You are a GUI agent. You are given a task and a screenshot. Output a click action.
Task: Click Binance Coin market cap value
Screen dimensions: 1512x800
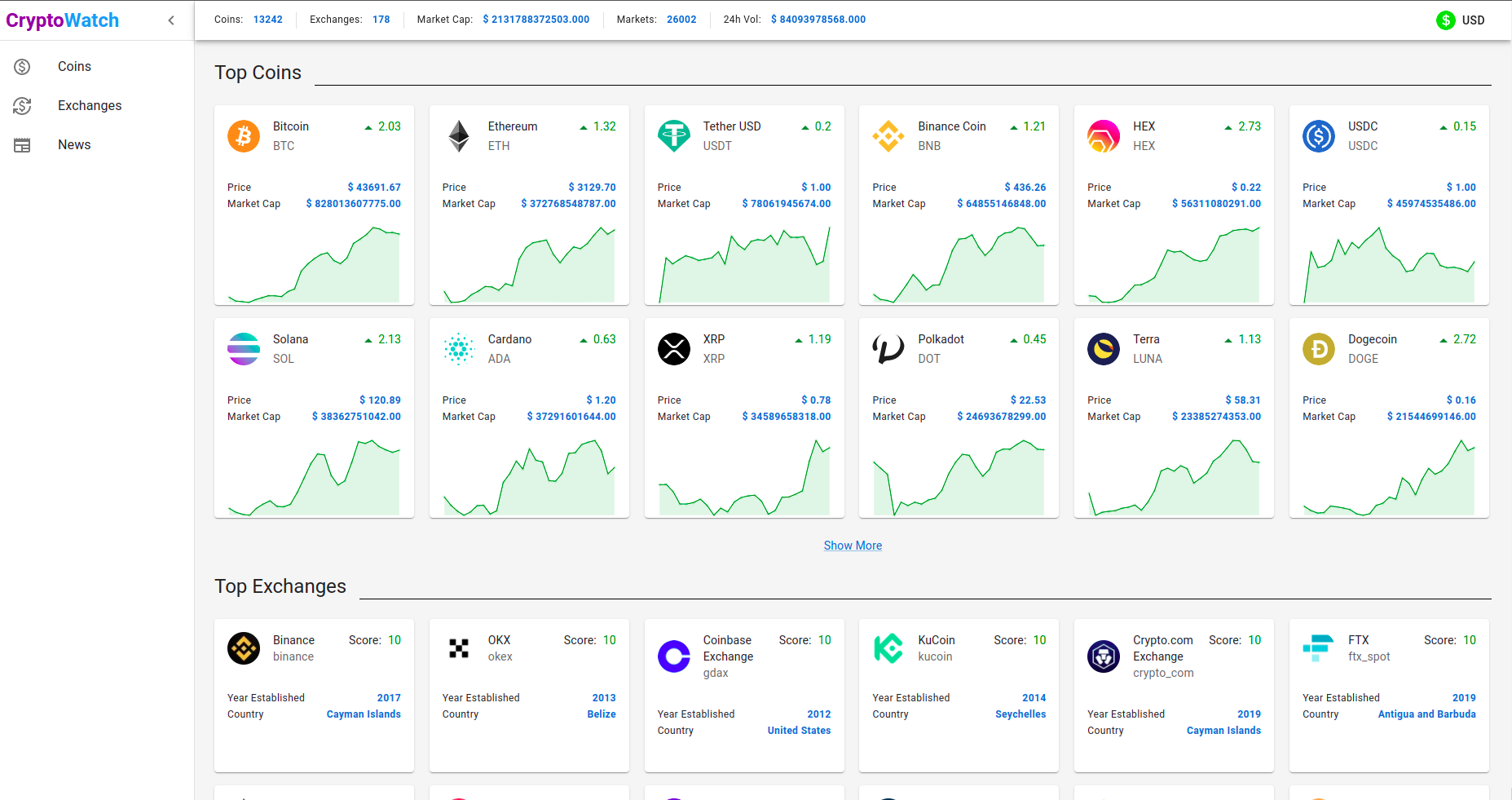click(1002, 204)
